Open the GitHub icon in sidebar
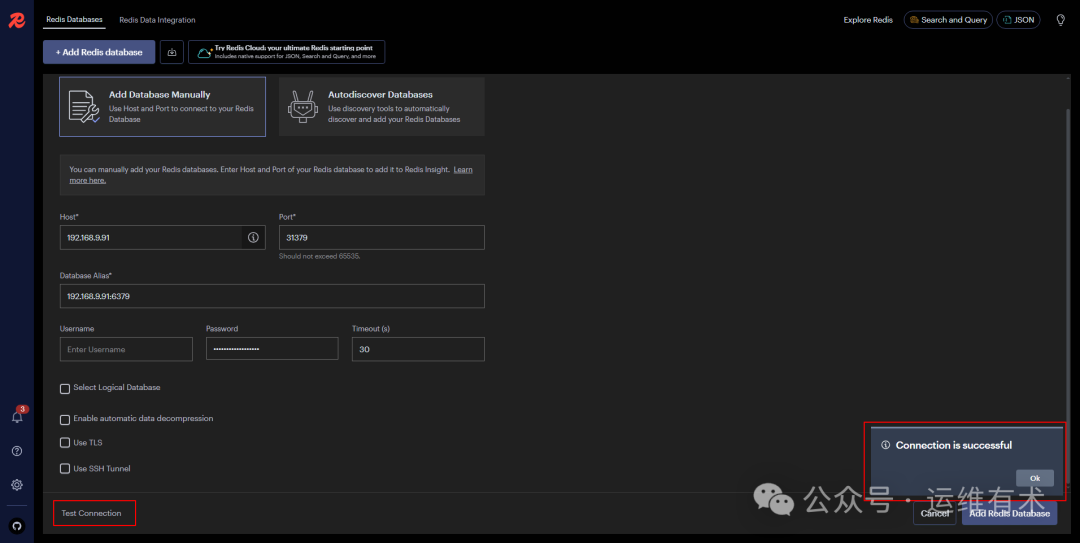Image resolution: width=1080 pixels, height=543 pixels. (17, 526)
